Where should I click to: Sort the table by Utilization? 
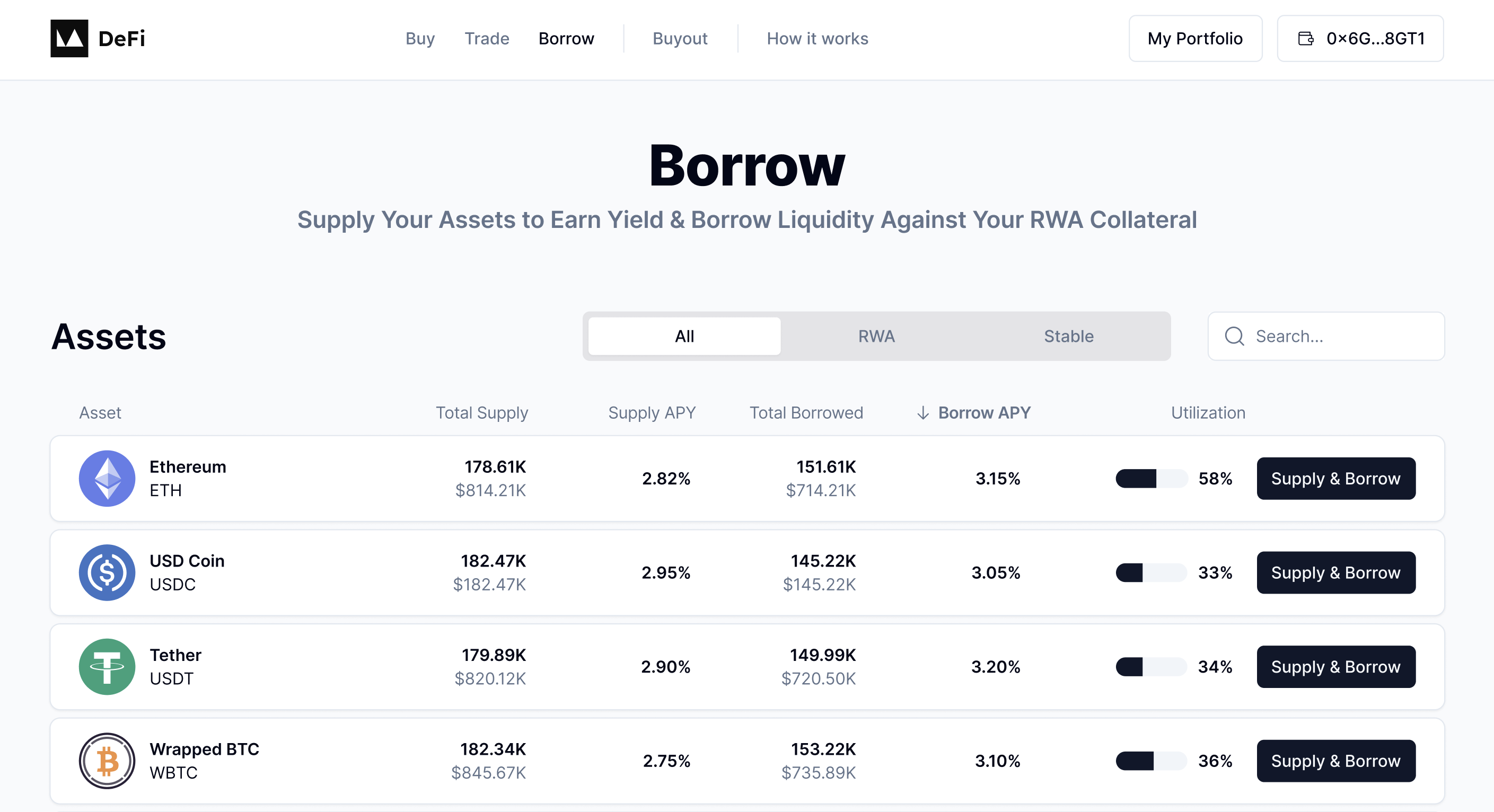tap(1208, 413)
